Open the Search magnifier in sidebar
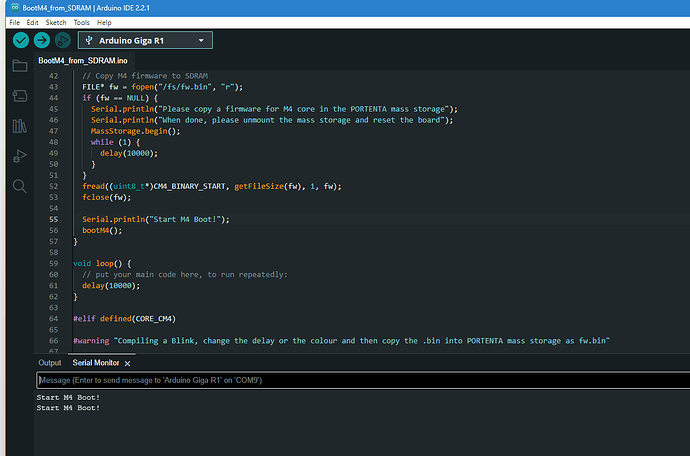 click(19, 186)
